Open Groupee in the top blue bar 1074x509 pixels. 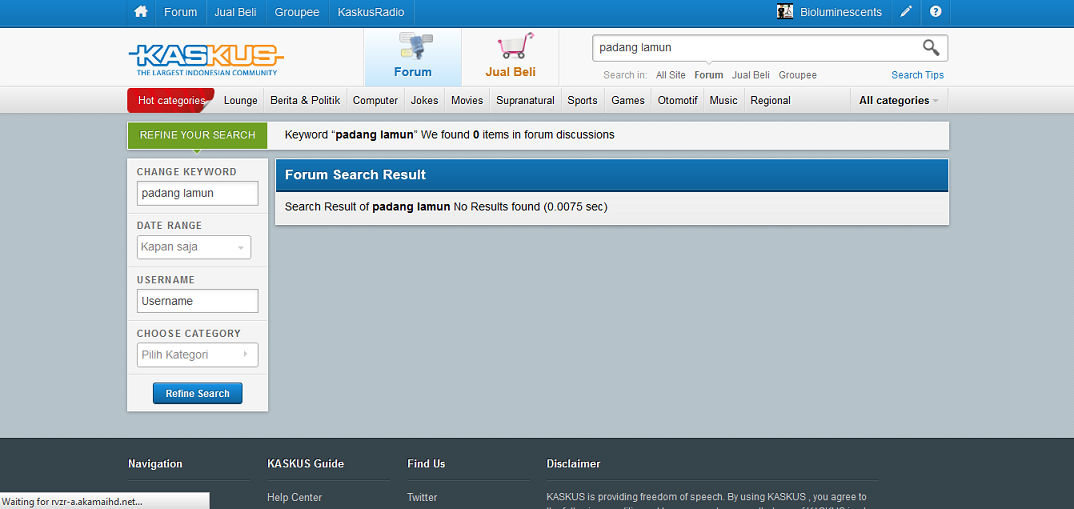point(297,12)
